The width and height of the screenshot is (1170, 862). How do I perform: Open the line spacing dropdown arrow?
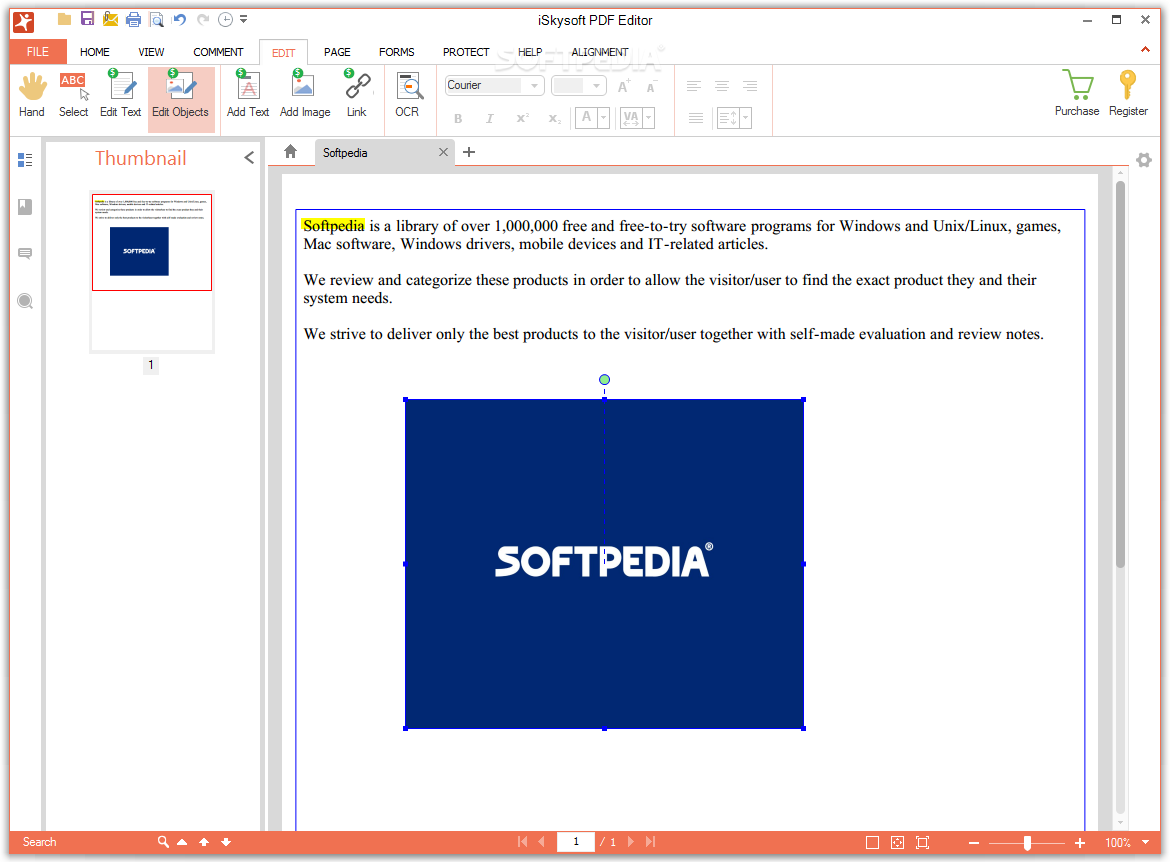coord(745,118)
